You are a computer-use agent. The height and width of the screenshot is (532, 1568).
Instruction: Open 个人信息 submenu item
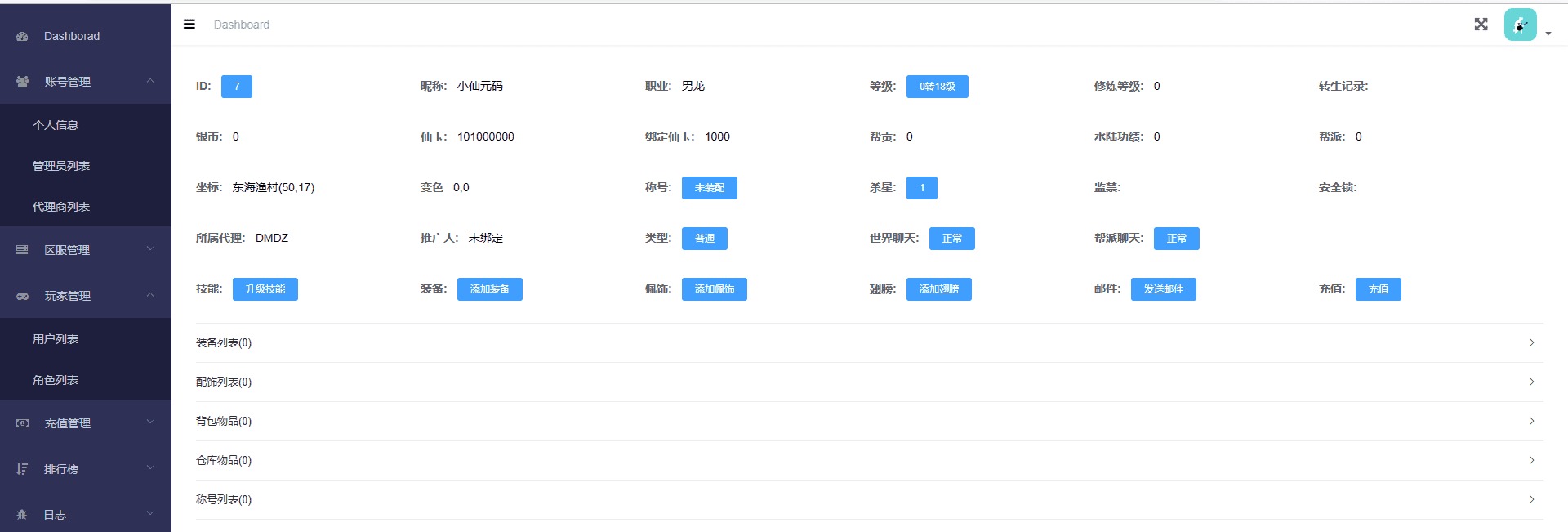coord(86,125)
